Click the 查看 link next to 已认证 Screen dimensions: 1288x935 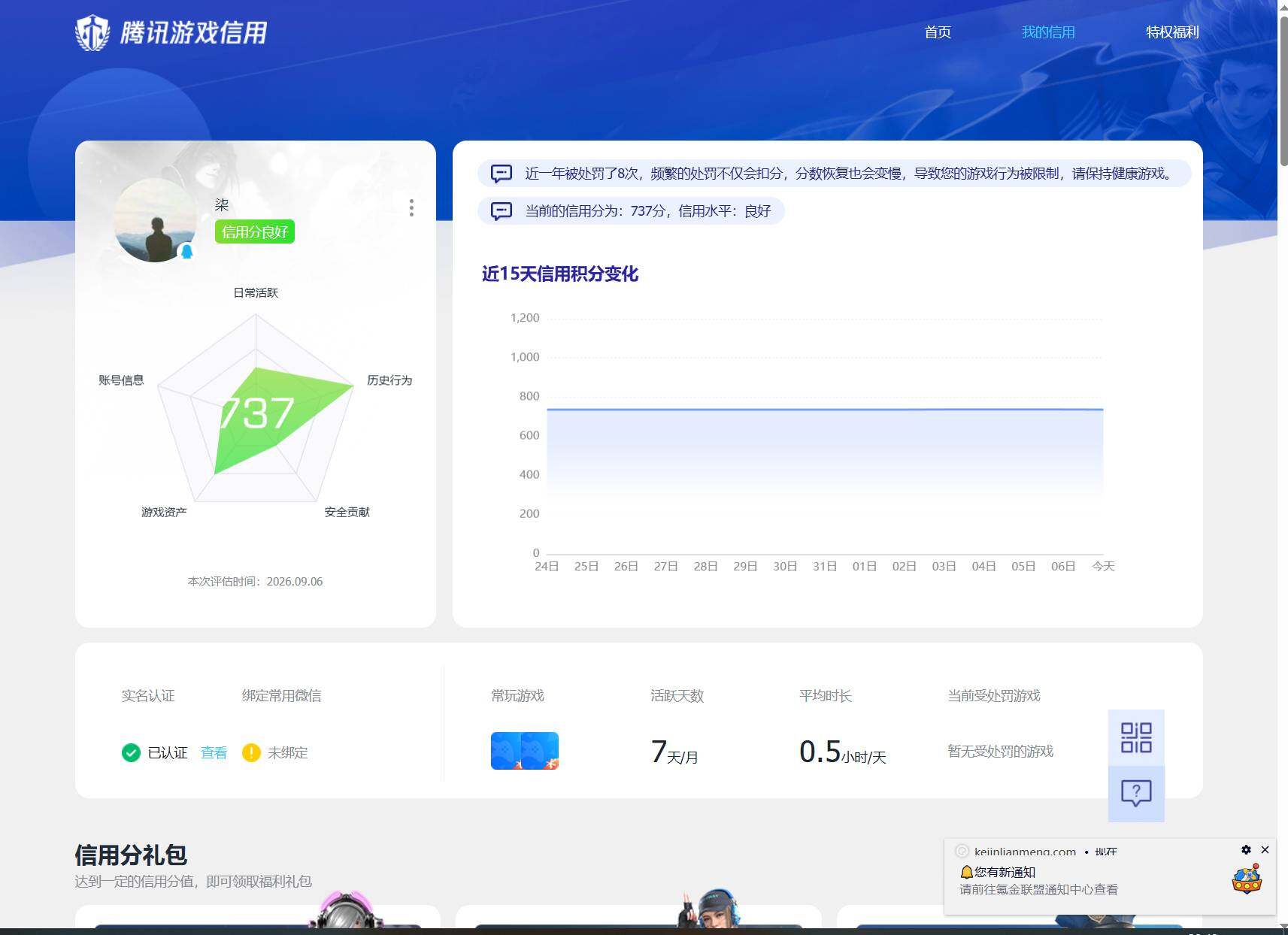(x=214, y=752)
